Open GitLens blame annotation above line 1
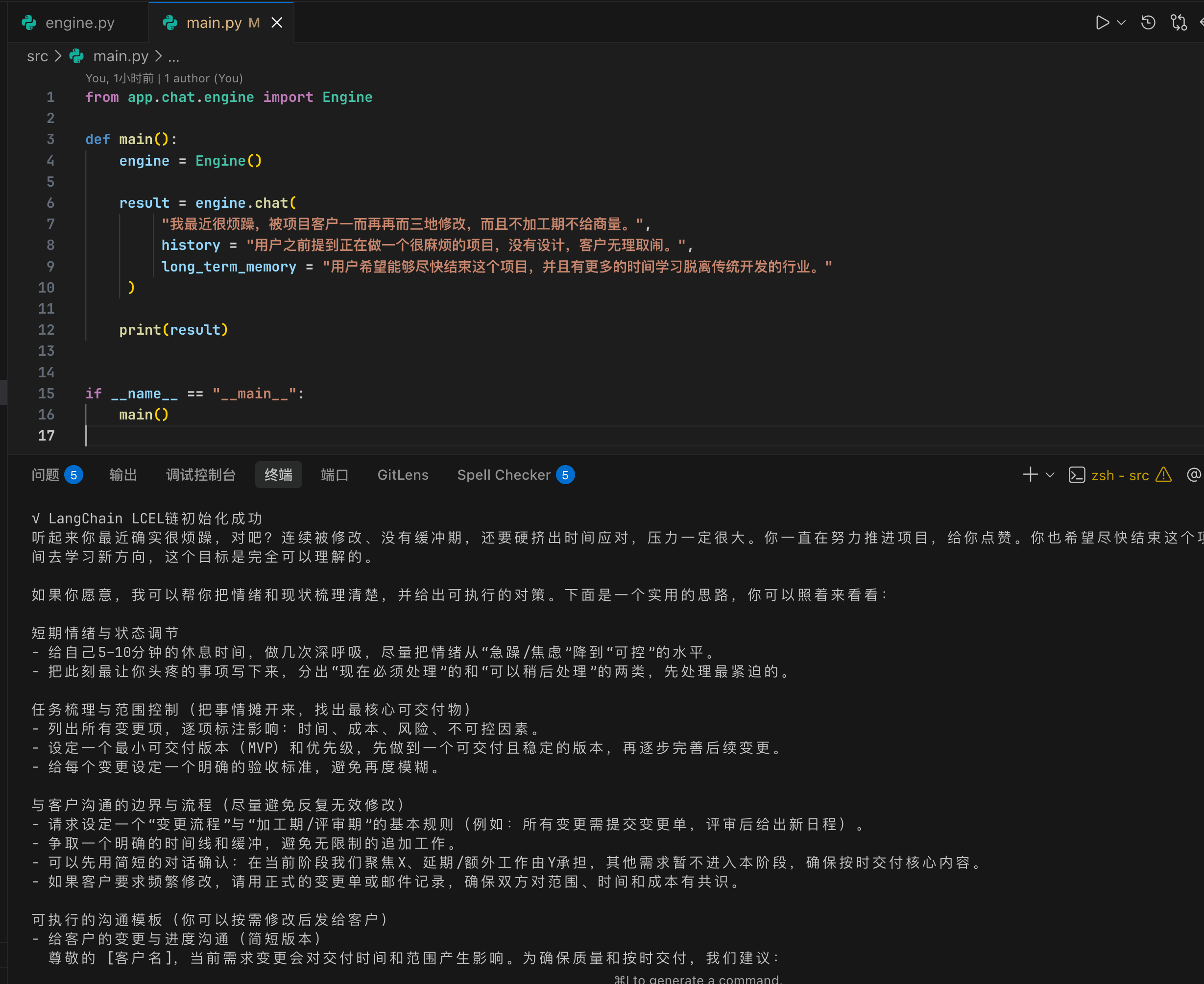 pyautogui.click(x=163, y=78)
